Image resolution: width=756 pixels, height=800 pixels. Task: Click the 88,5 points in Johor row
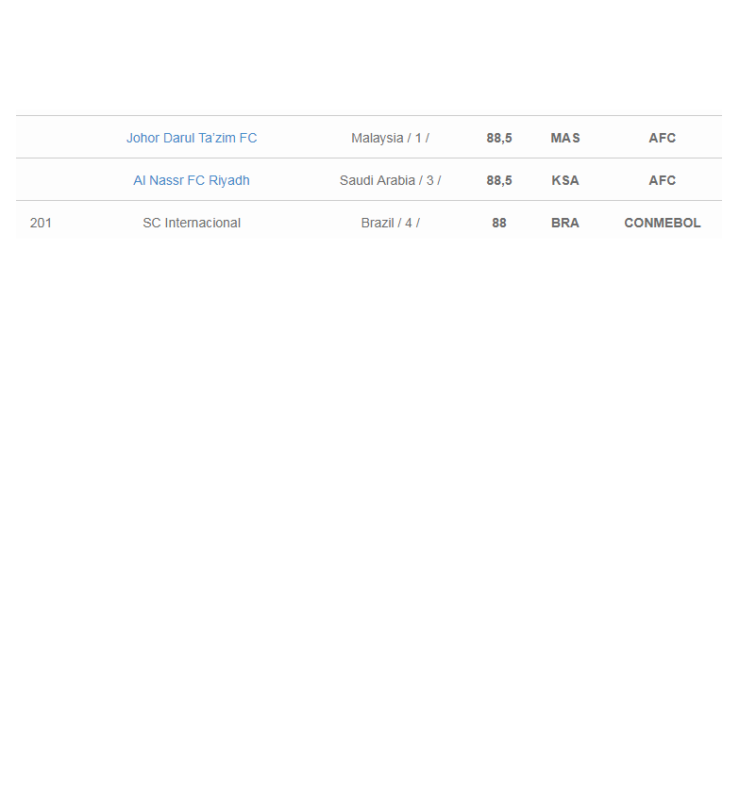[499, 138]
